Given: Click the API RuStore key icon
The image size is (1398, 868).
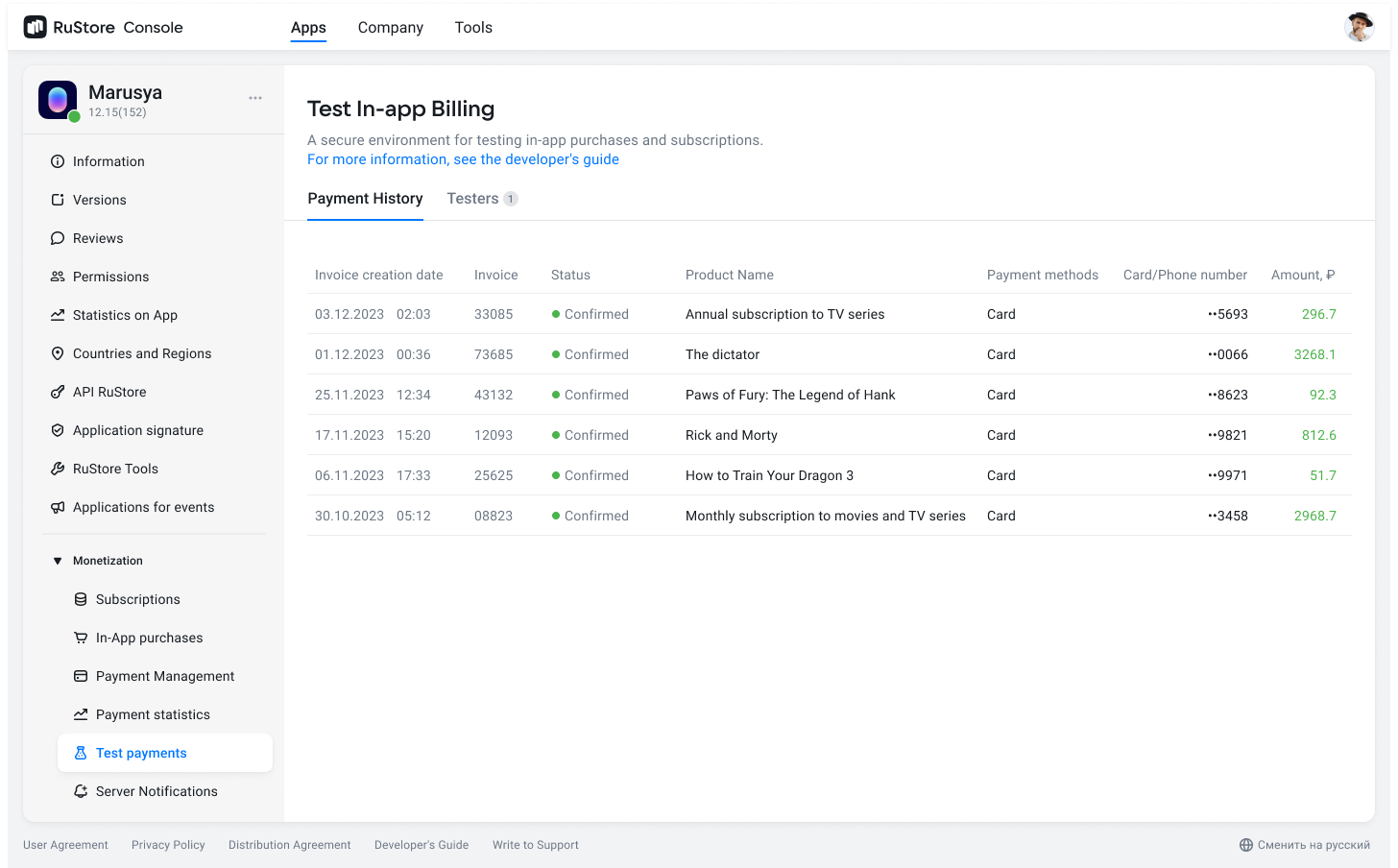Looking at the screenshot, I should pyautogui.click(x=58, y=392).
